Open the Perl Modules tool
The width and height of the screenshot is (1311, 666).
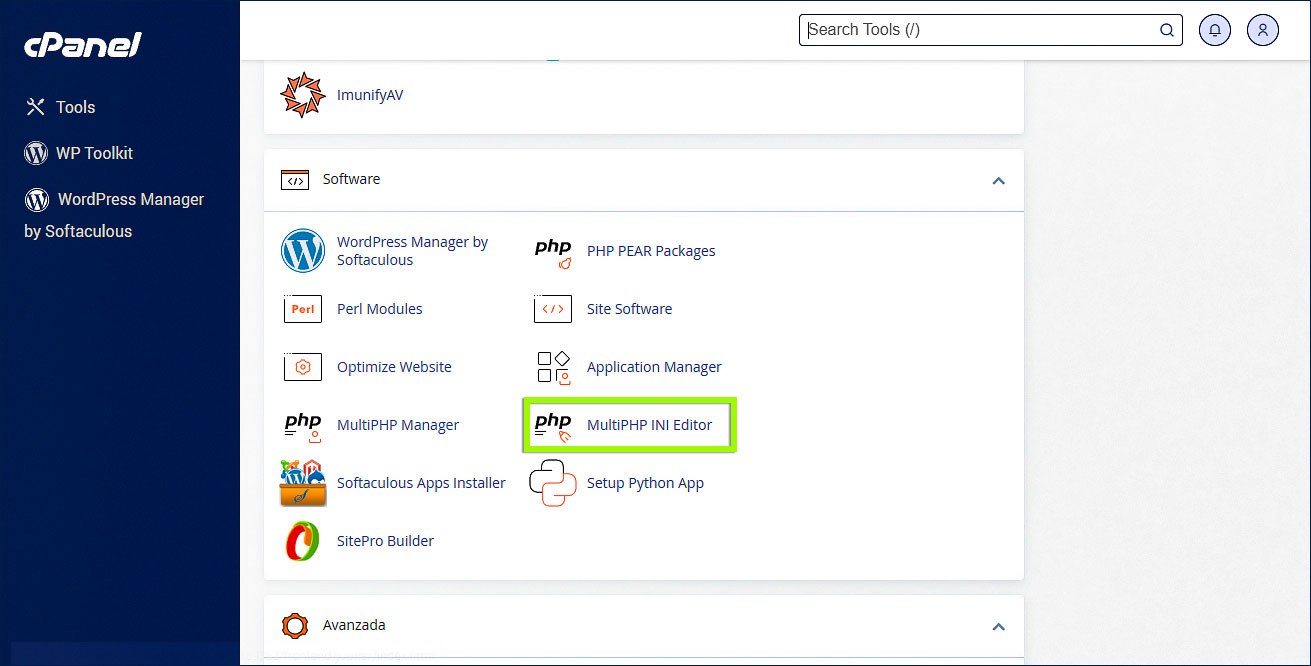379,308
